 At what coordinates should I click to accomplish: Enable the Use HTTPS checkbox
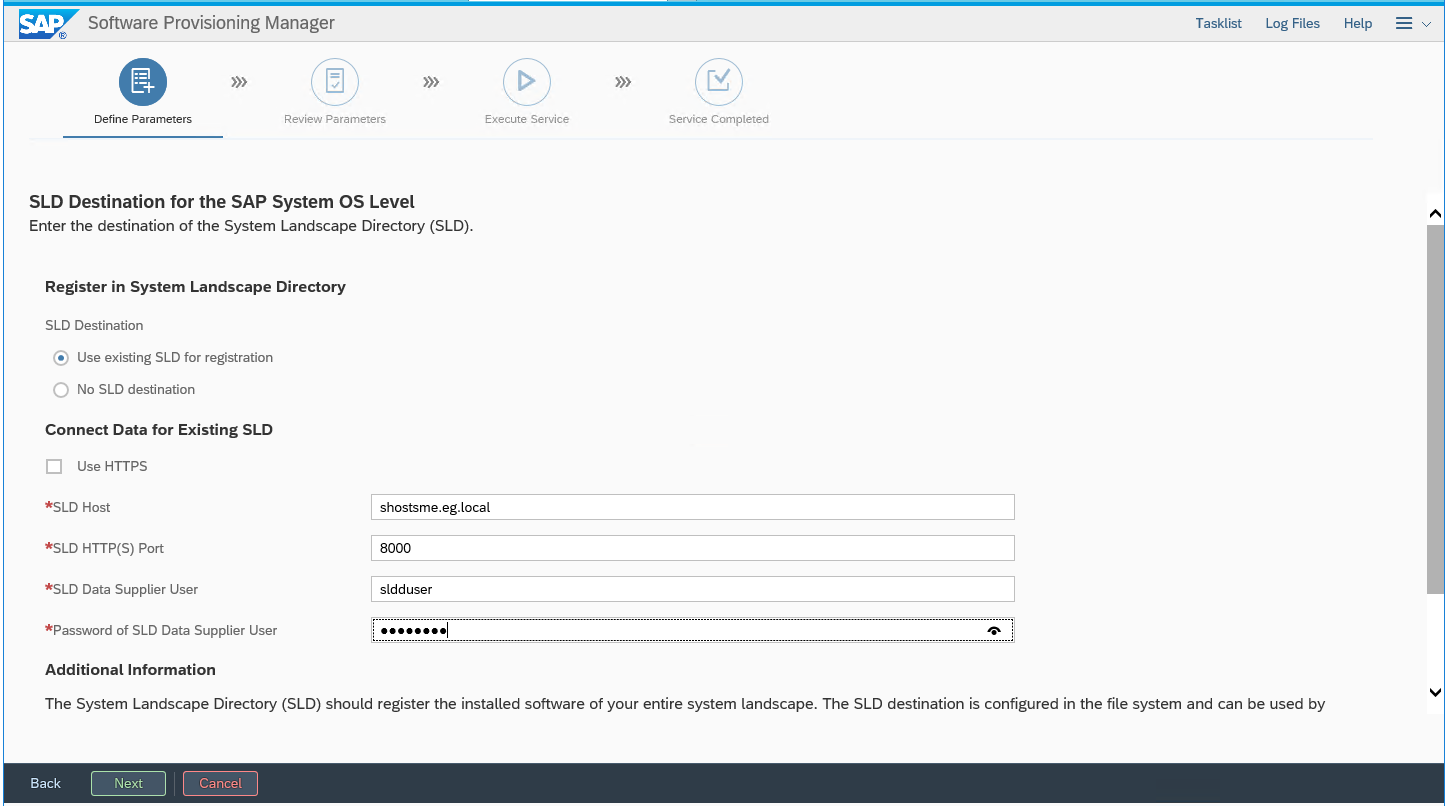[54, 466]
